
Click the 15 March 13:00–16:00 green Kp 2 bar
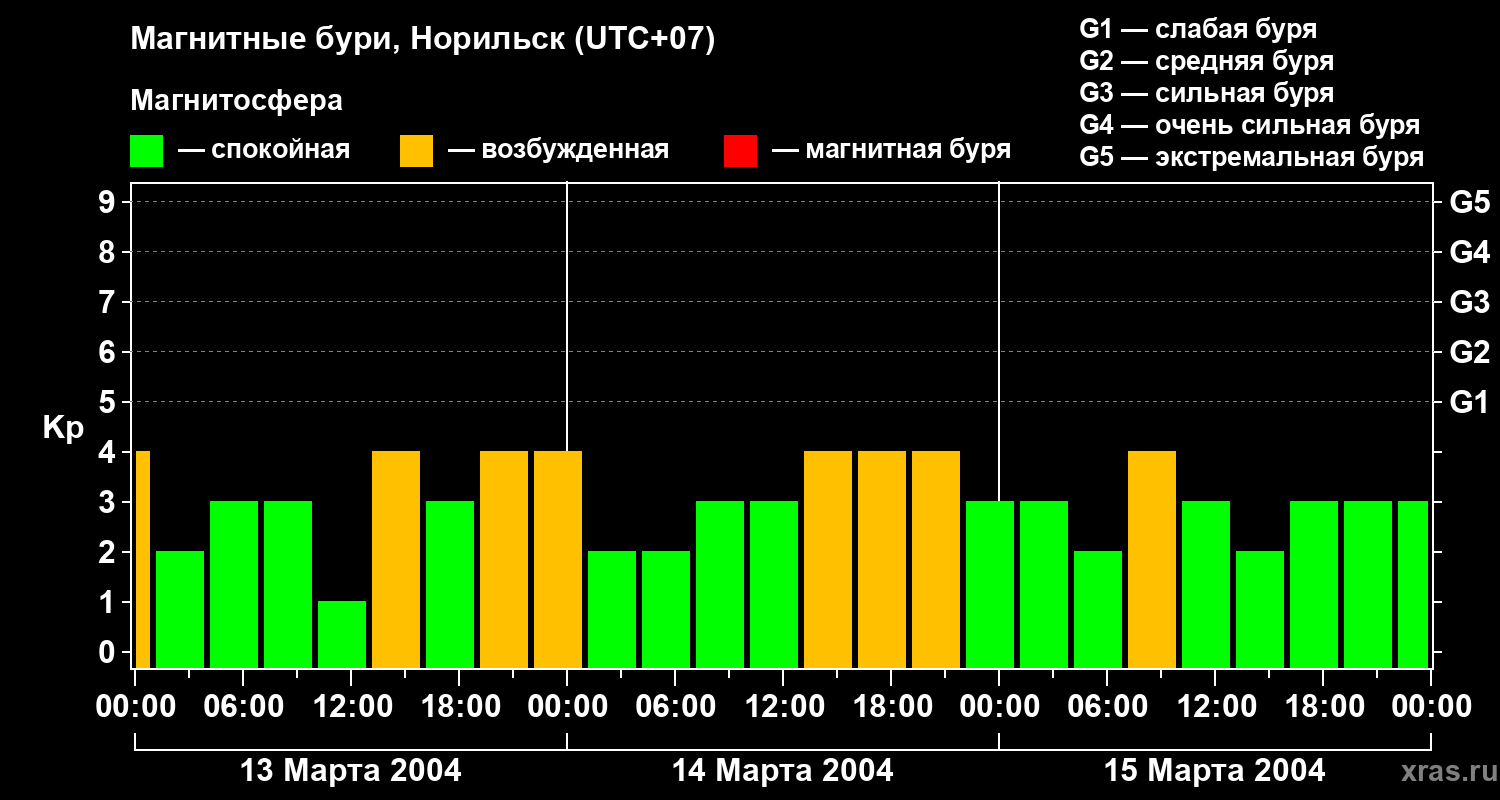coord(1260,610)
